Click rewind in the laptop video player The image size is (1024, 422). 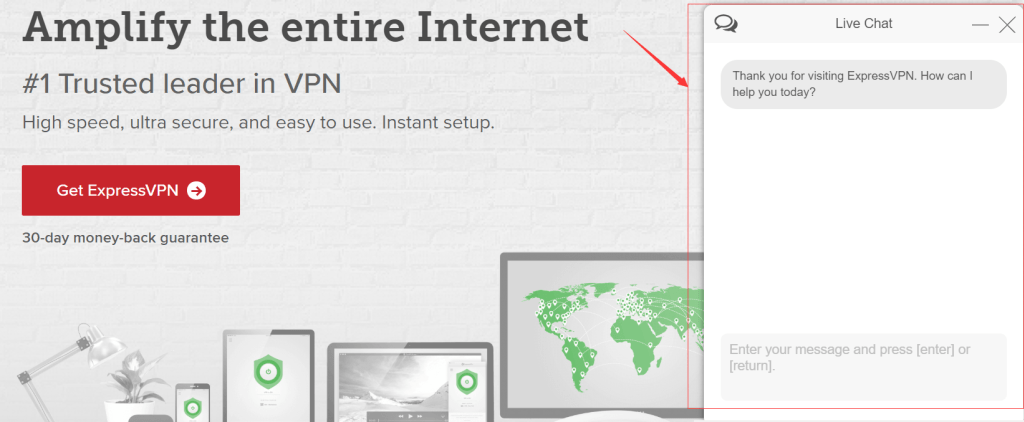[401, 416]
